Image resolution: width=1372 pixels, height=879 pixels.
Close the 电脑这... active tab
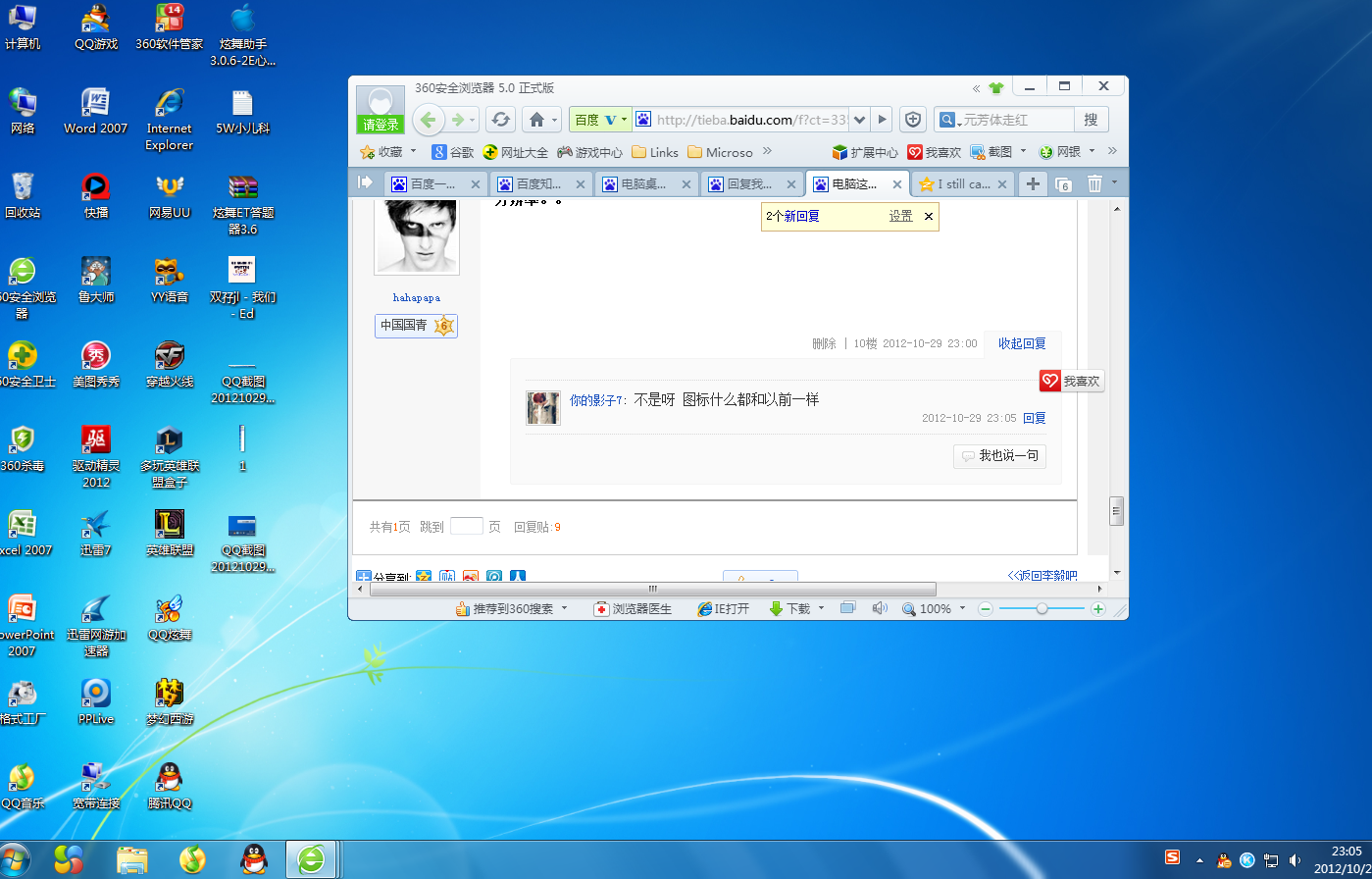tap(896, 183)
